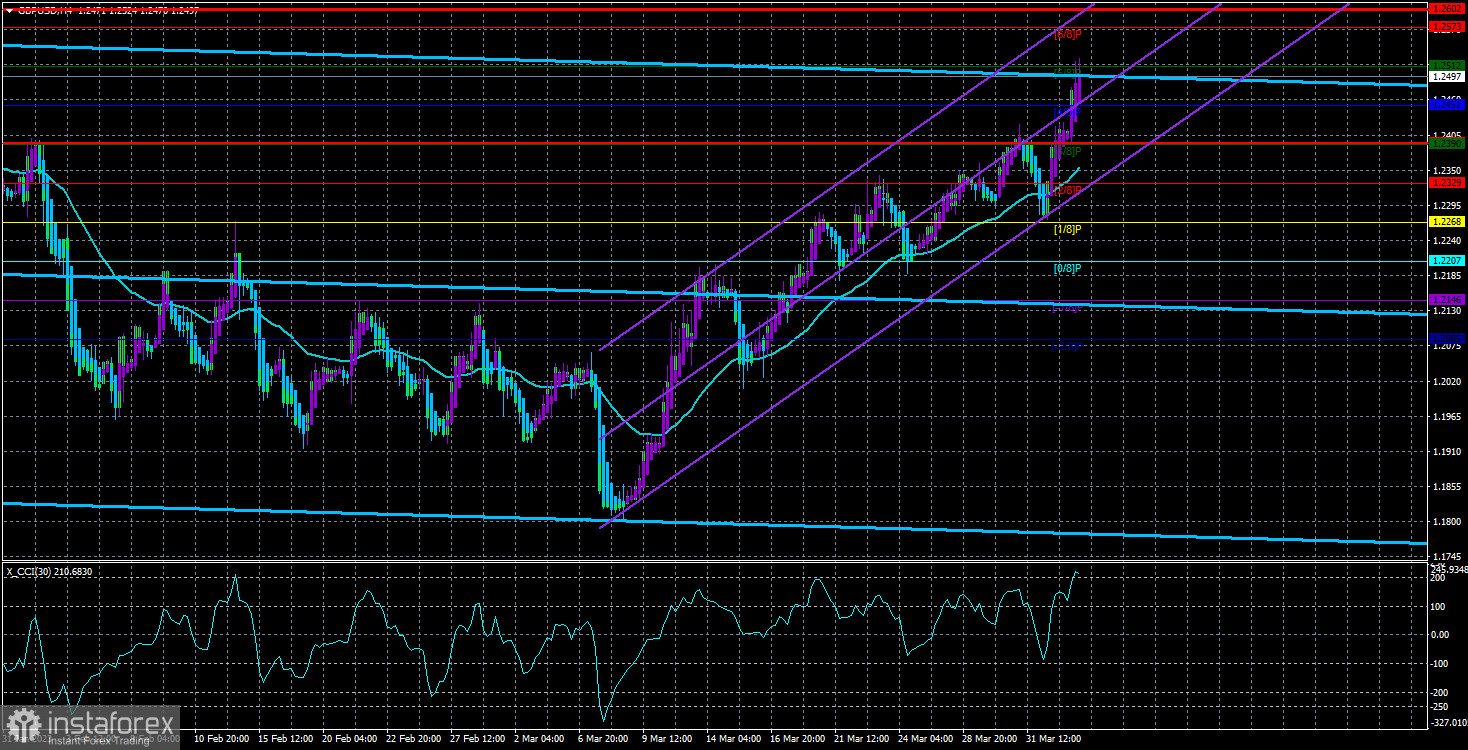Viewport: 1468px width, 750px height.
Task: Click the 1.2295 price axis value
Action: [x=1445, y=205]
